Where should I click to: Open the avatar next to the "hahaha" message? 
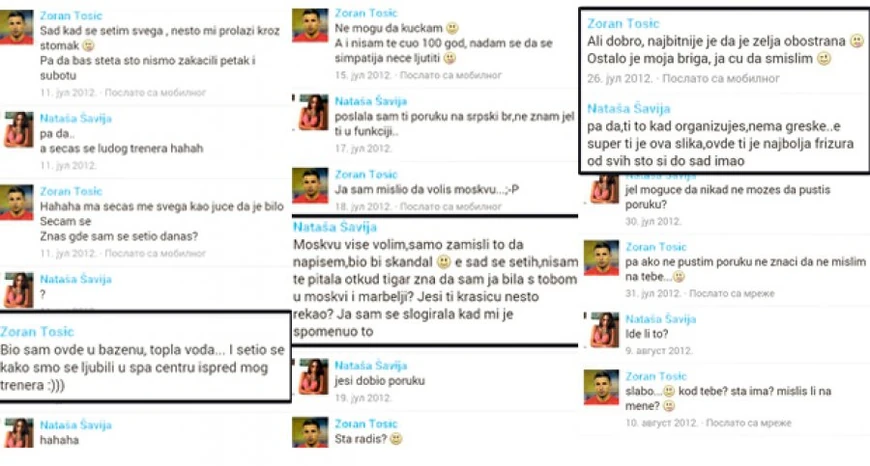pos(19,433)
